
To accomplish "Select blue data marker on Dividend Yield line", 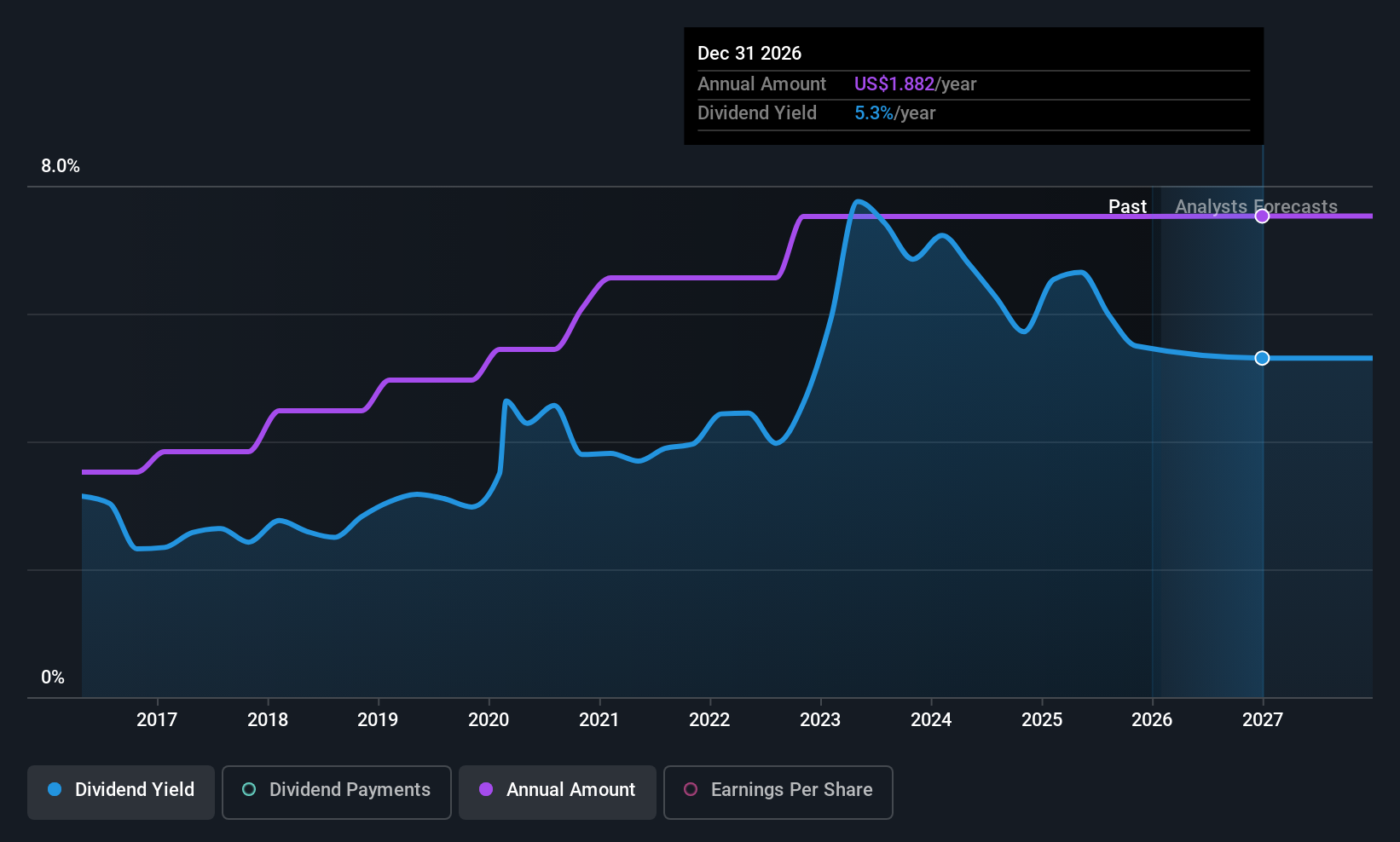I will [x=1262, y=358].
